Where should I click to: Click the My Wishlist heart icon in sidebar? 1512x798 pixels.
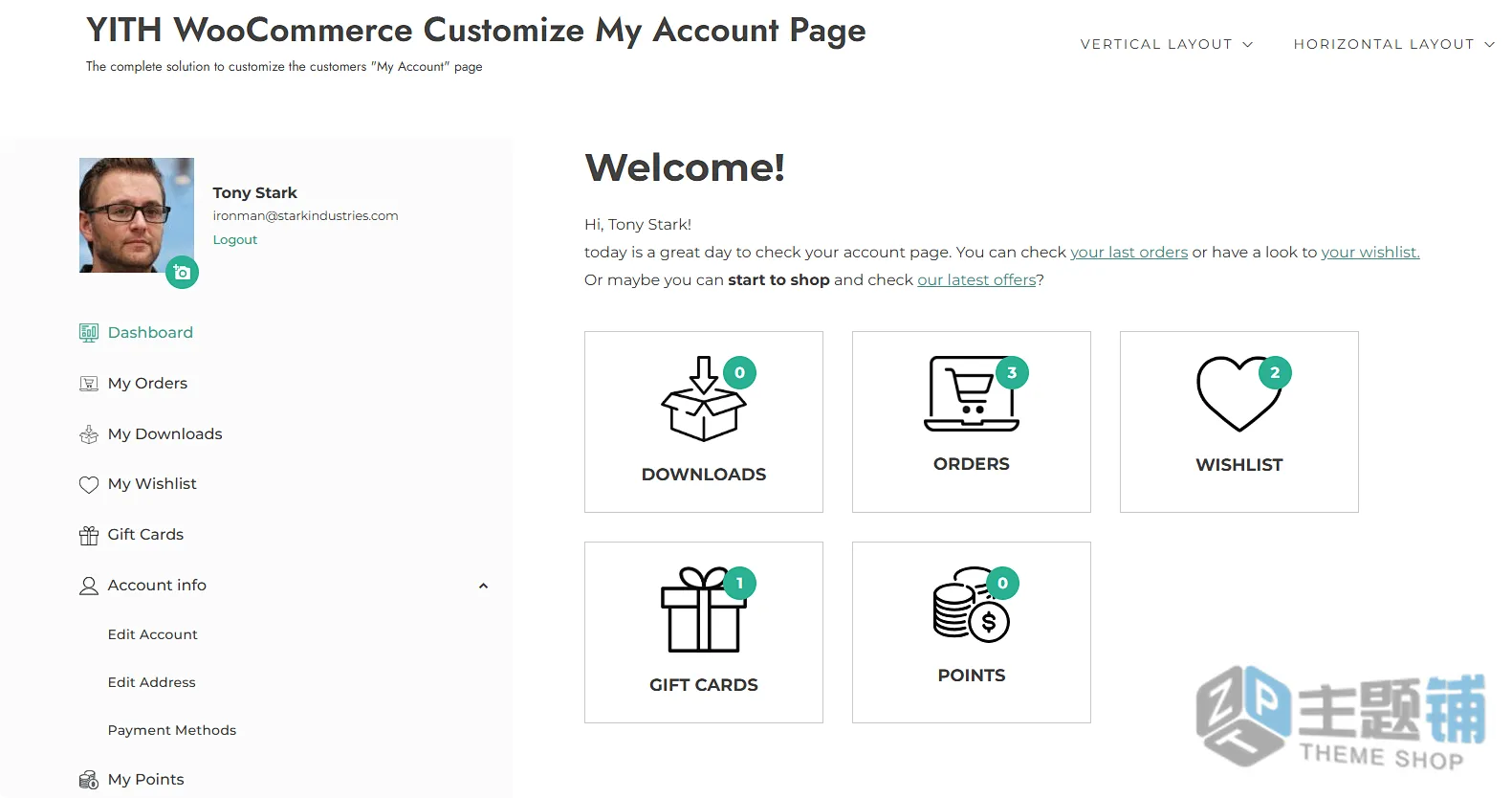coord(89,485)
